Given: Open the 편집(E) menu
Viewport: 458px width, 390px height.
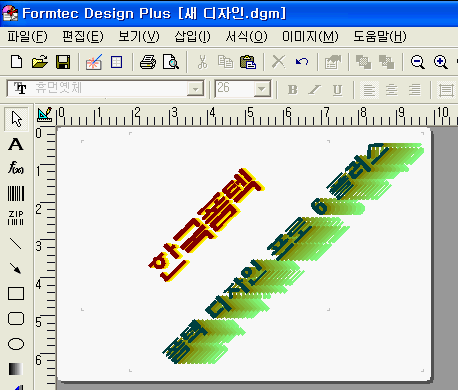Looking at the screenshot, I should 83,36.
